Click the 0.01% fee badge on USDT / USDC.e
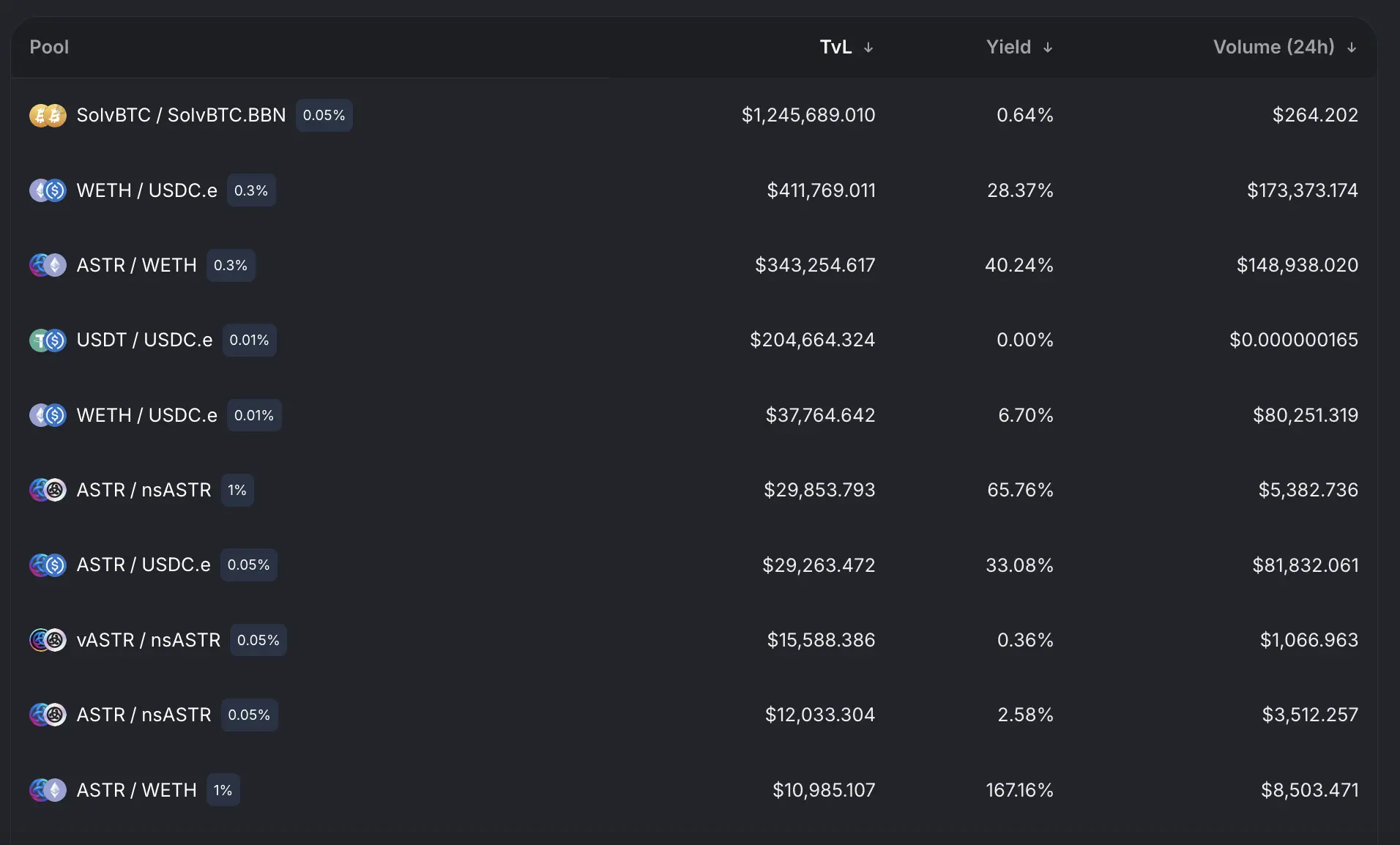This screenshot has height=845, width=1400. point(249,340)
